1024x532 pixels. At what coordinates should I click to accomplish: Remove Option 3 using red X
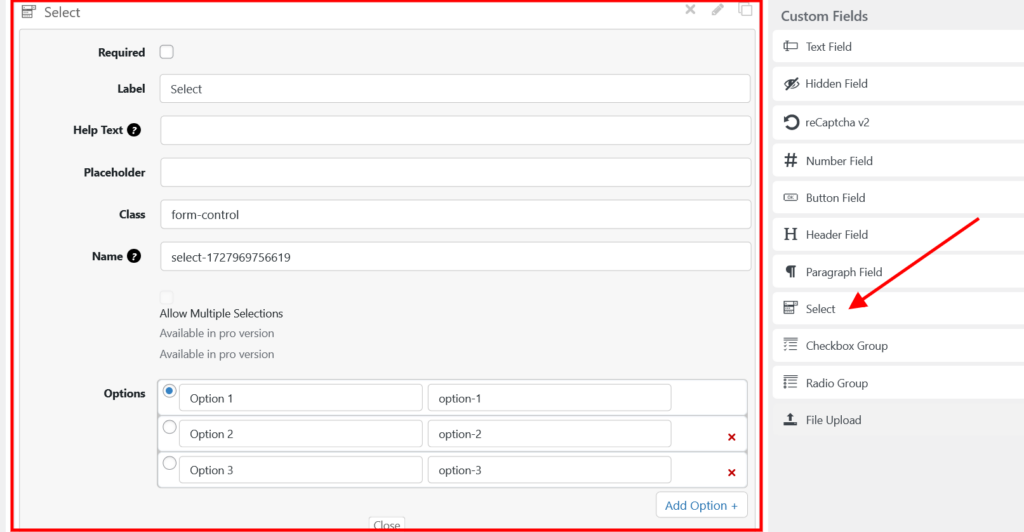[x=731, y=473]
